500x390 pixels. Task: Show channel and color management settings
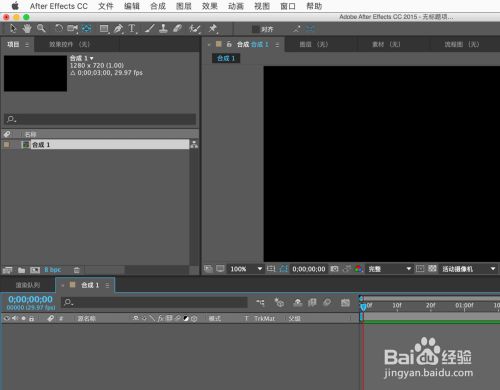tap(358, 269)
